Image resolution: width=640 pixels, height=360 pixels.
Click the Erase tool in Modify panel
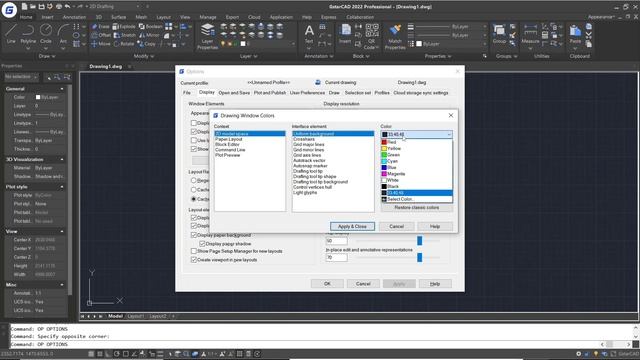(100, 27)
